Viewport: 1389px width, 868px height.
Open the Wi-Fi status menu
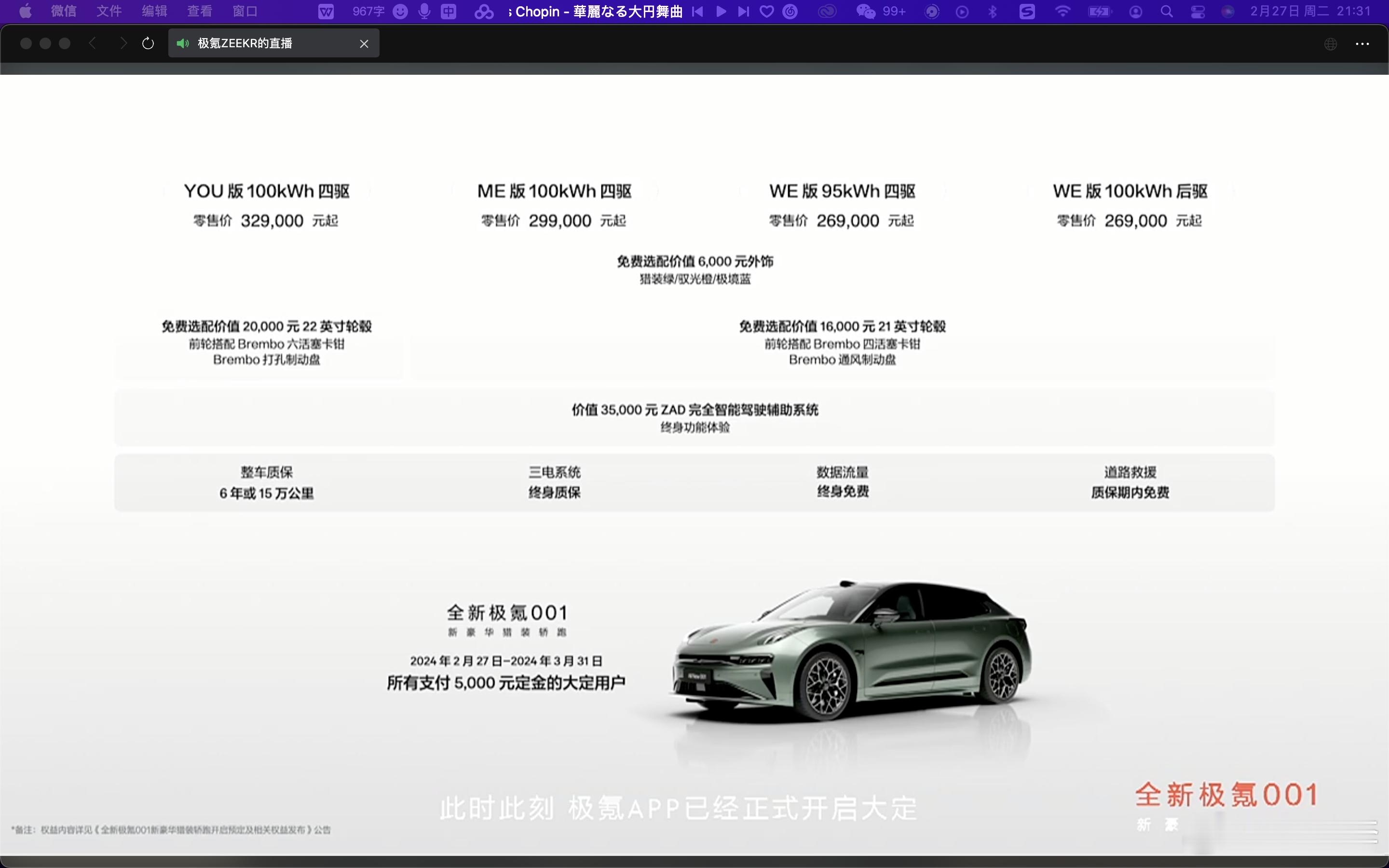(x=1063, y=12)
